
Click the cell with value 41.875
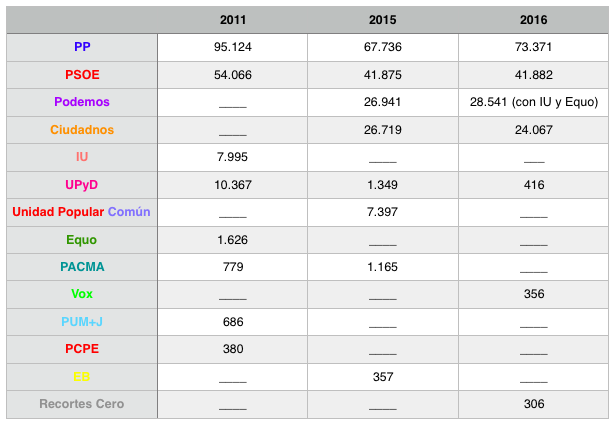pos(382,75)
